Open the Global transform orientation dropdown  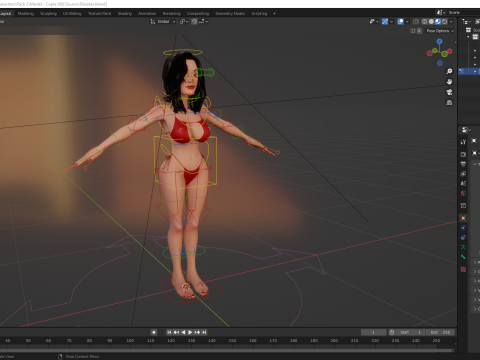pyautogui.click(x=163, y=21)
